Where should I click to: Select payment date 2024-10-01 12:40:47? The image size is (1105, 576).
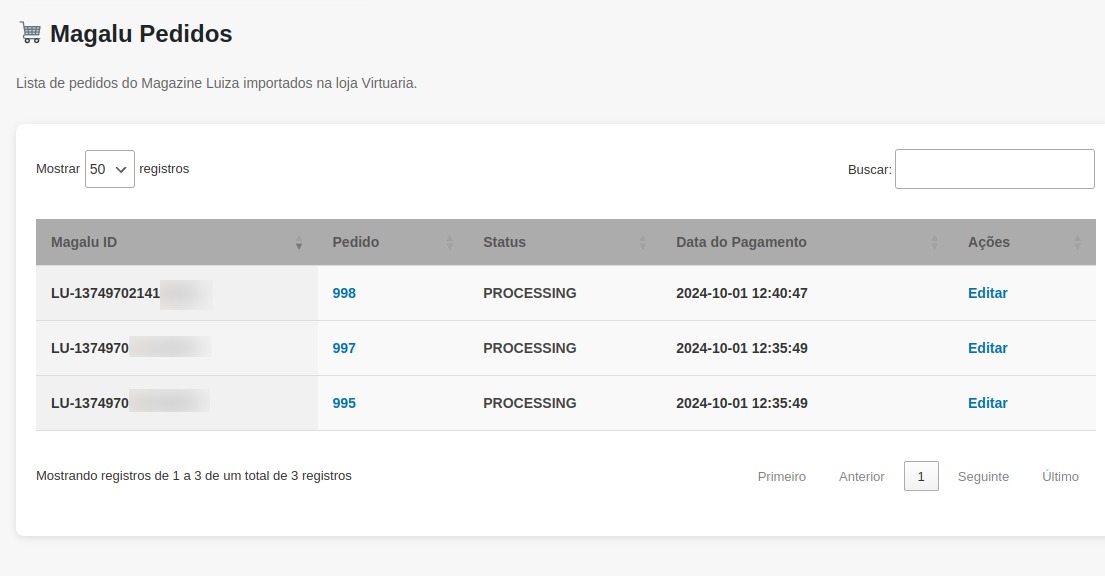tap(741, 293)
